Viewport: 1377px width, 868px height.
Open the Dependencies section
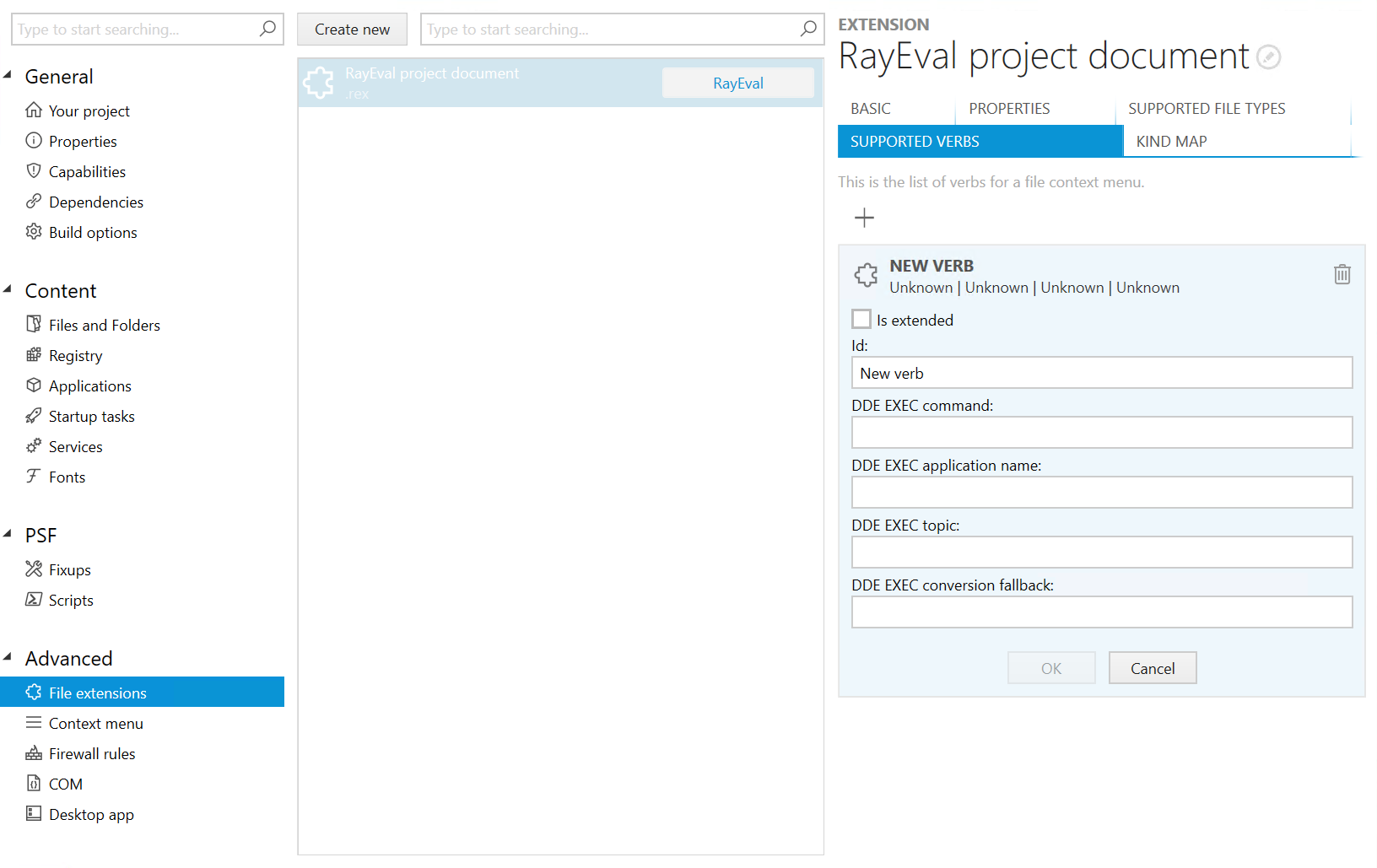click(95, 202)
